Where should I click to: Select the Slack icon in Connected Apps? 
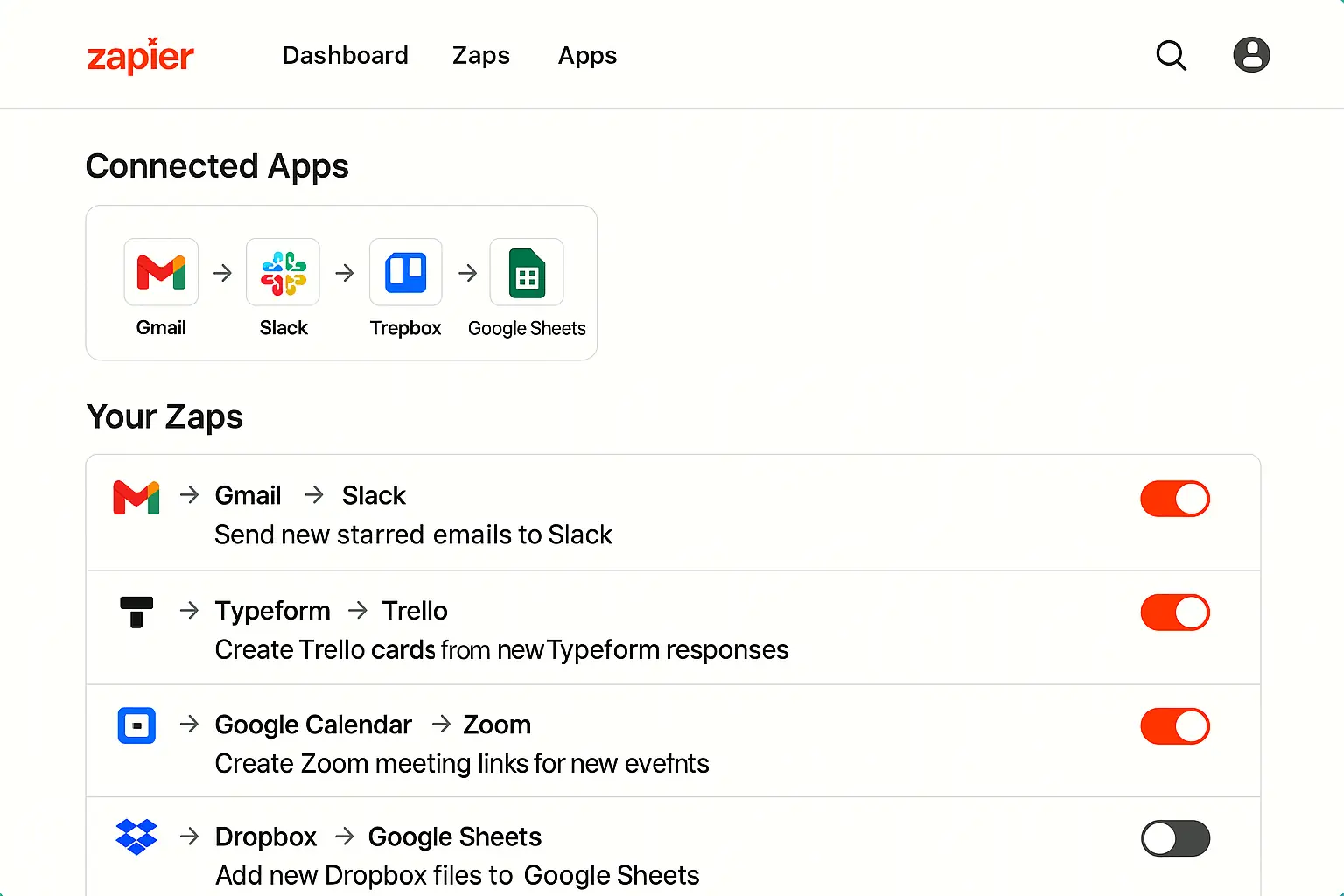pos(283,272)
